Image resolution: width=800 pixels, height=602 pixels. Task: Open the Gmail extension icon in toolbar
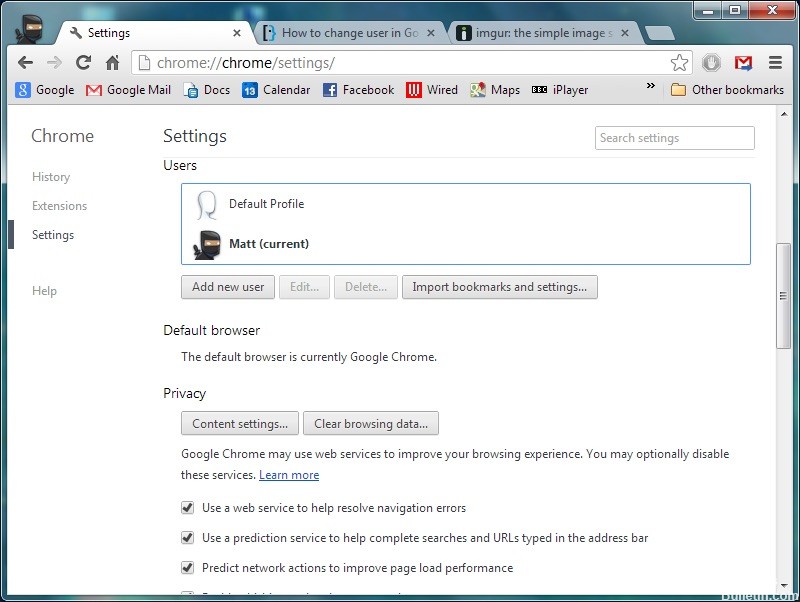(x=743, y=63)
